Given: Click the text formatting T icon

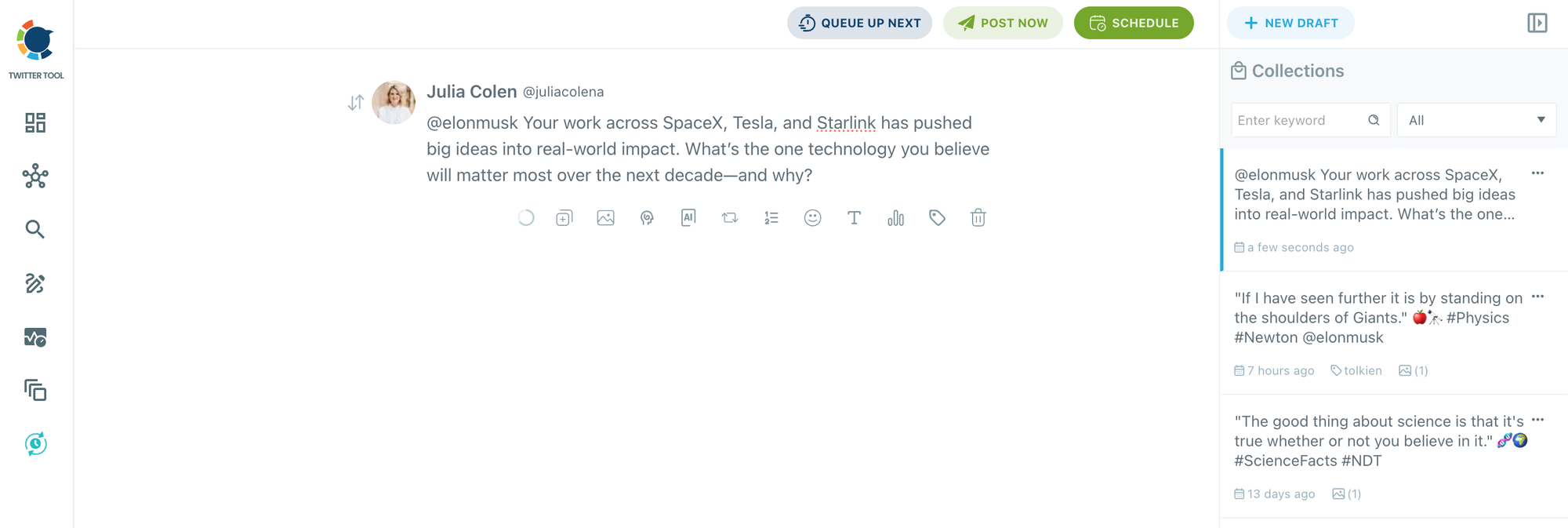Looking at the screenshot, I should click(x=854, y=218).
